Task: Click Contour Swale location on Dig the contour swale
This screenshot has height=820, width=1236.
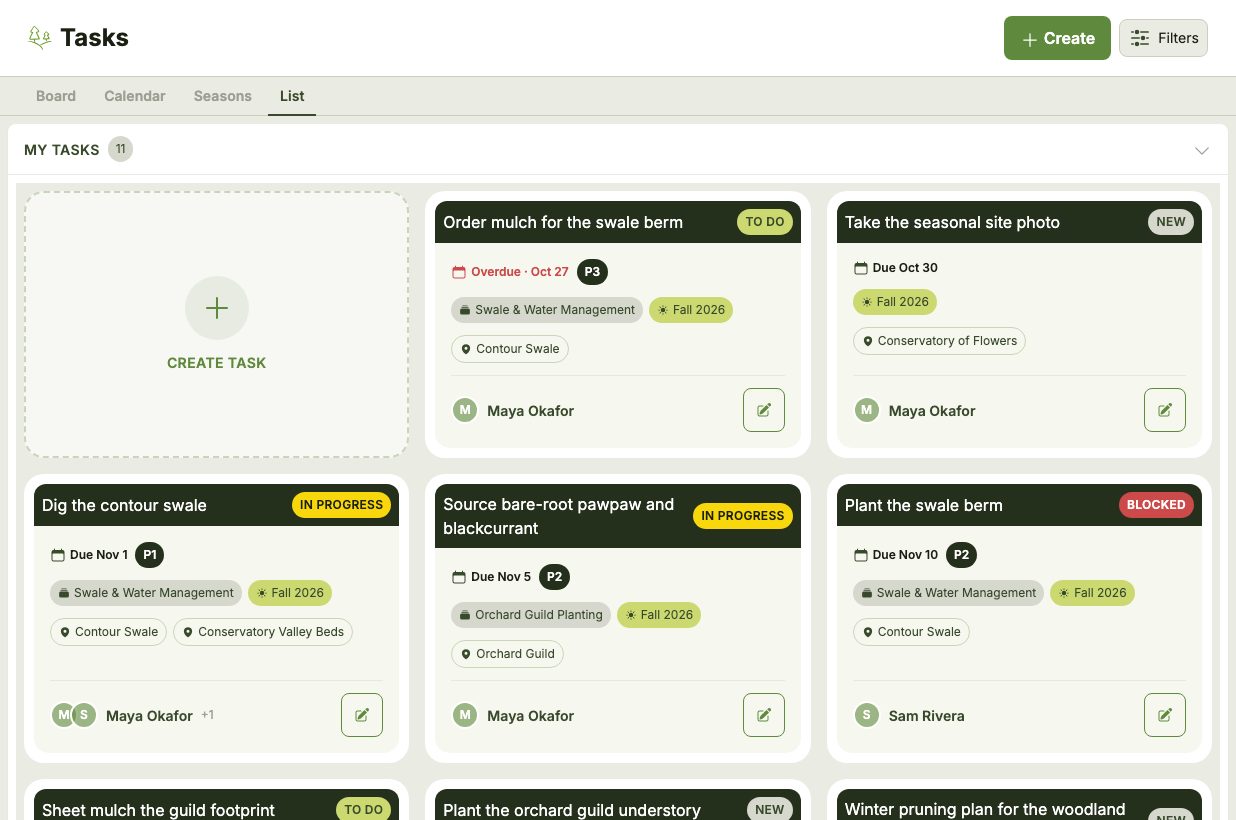Action: coord(109,632)
